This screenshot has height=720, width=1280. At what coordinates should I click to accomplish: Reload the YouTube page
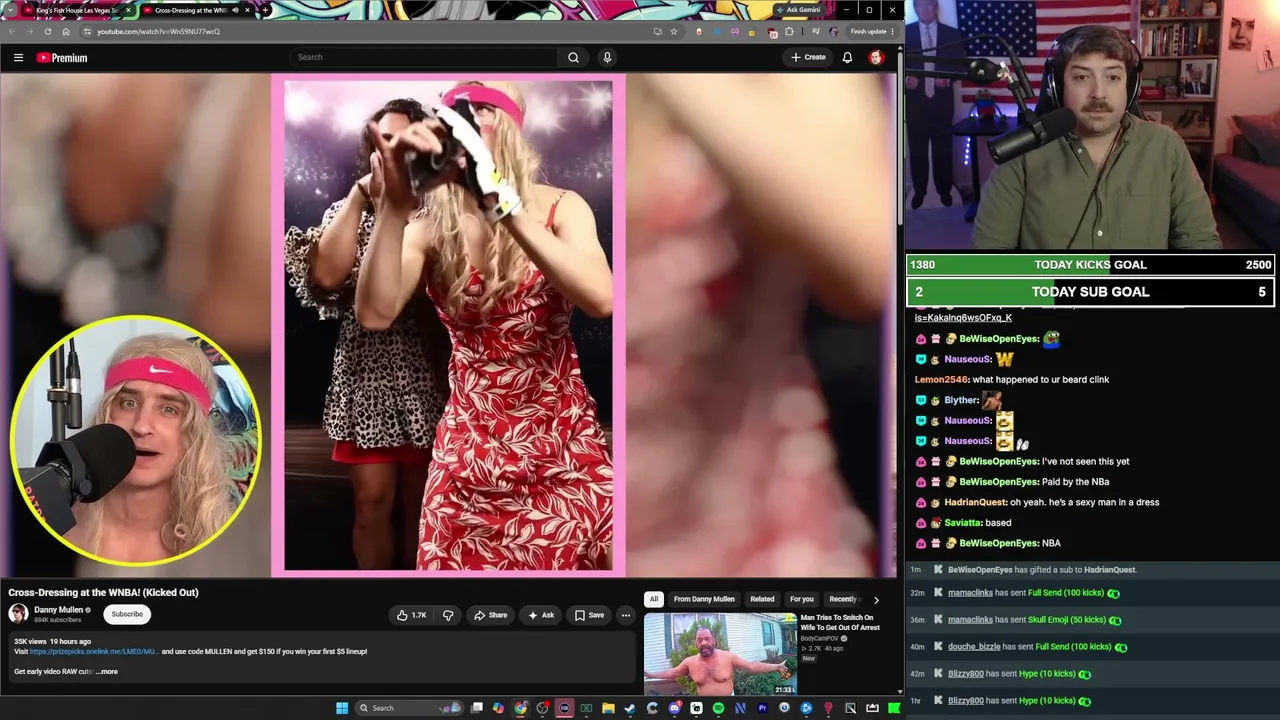coord(48,31)
